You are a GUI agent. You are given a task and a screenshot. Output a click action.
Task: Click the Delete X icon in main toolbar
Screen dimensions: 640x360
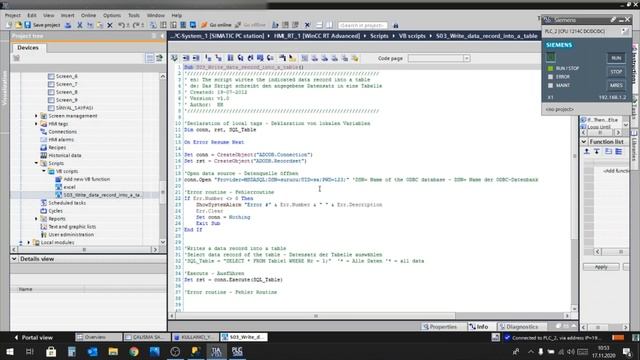point(110,25)
